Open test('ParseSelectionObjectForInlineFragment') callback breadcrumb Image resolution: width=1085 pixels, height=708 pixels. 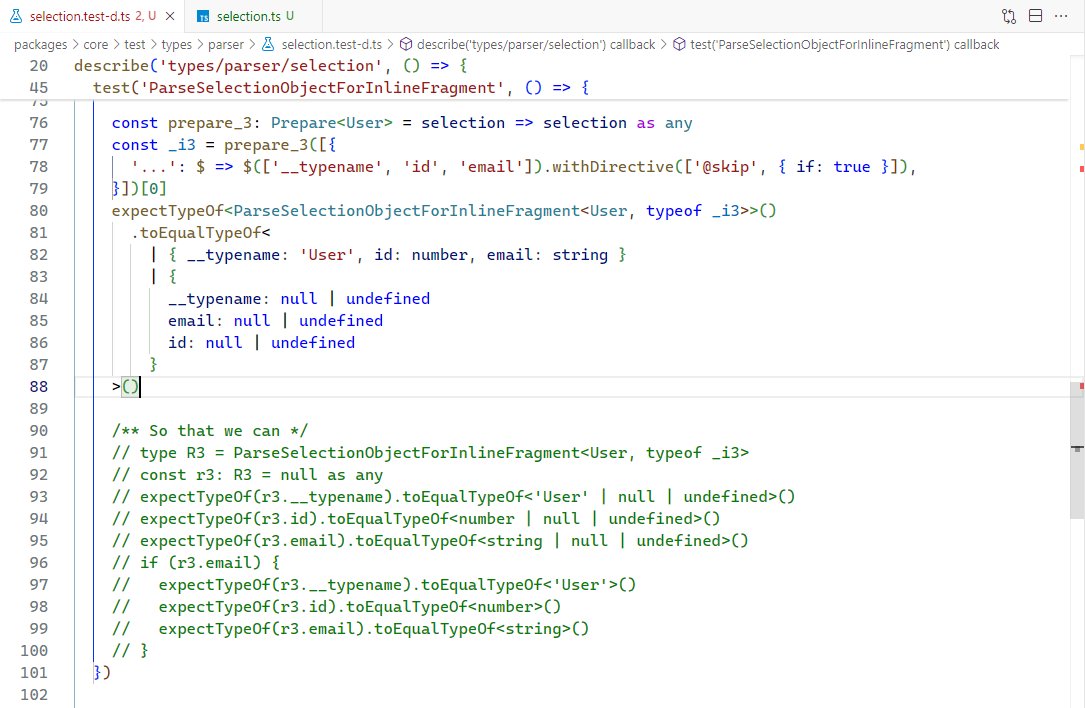pyautogui.click(x=845, y=44)
